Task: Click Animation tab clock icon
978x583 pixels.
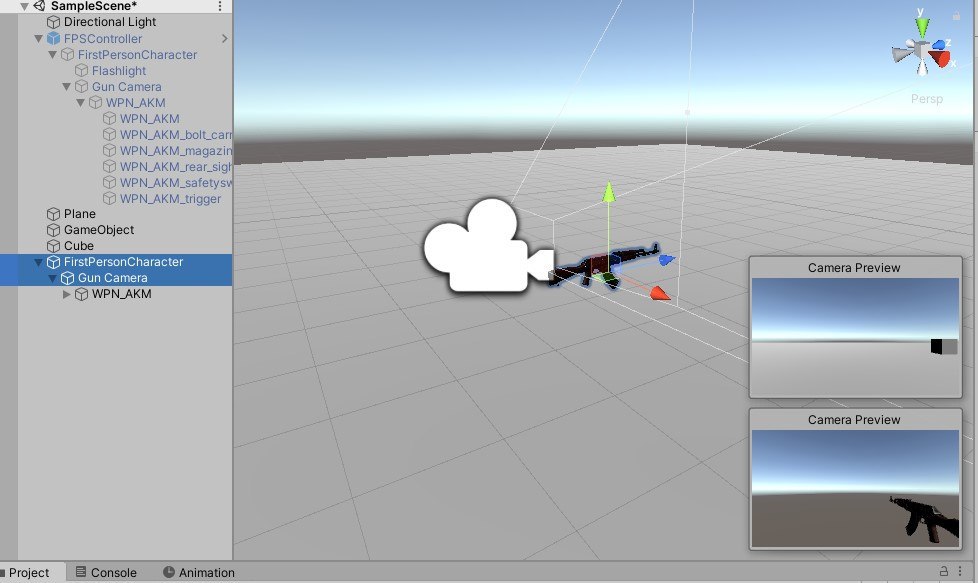Action: (x=168, y=572)
